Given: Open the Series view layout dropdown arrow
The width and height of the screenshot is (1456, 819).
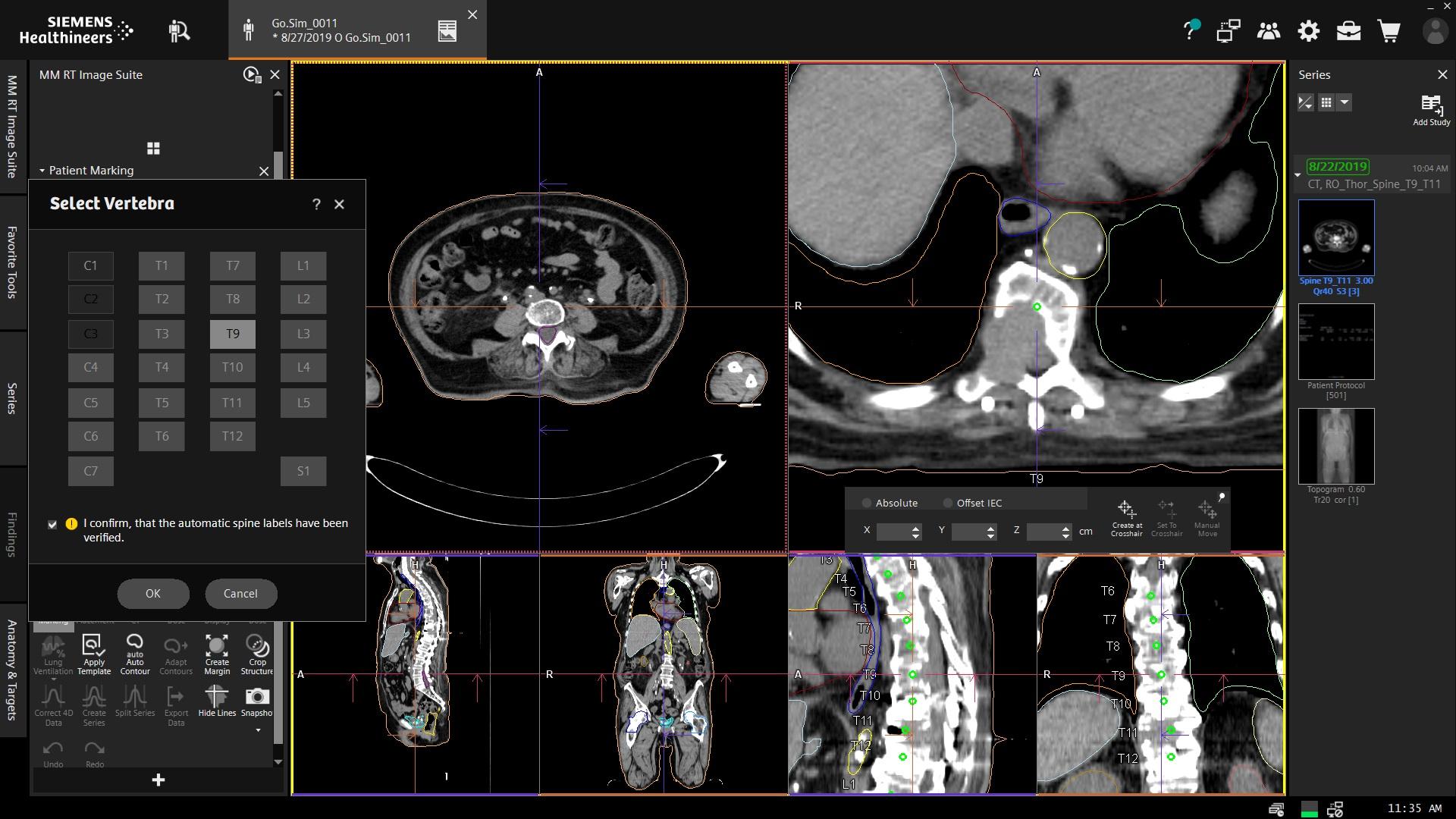Looking at the screenshot, I should click(1344, 102).
